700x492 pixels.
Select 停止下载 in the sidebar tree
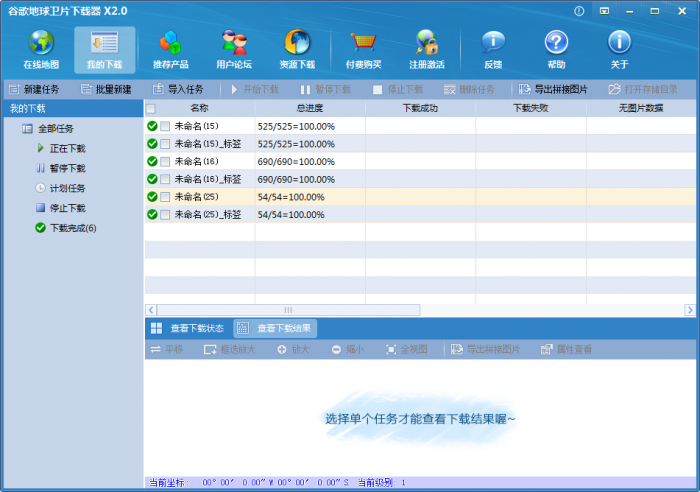coord(61,208)
